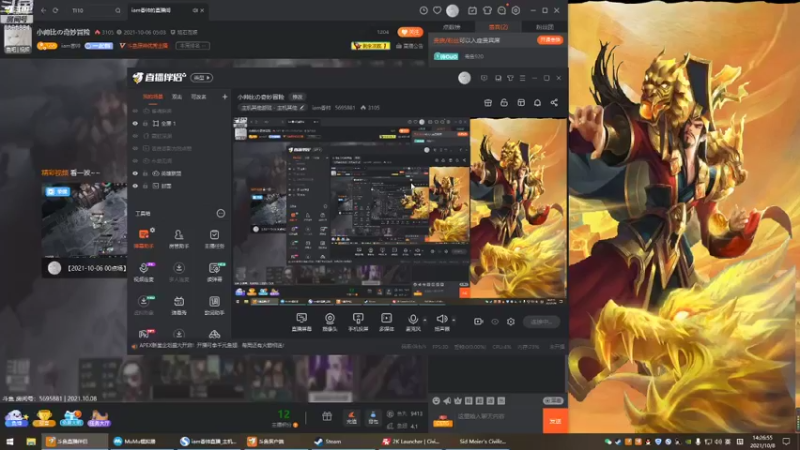The height and width of the screenshot is (450, 800).
Task: Open the 直播助手 tool at row three right
Action: coord(214,305)
